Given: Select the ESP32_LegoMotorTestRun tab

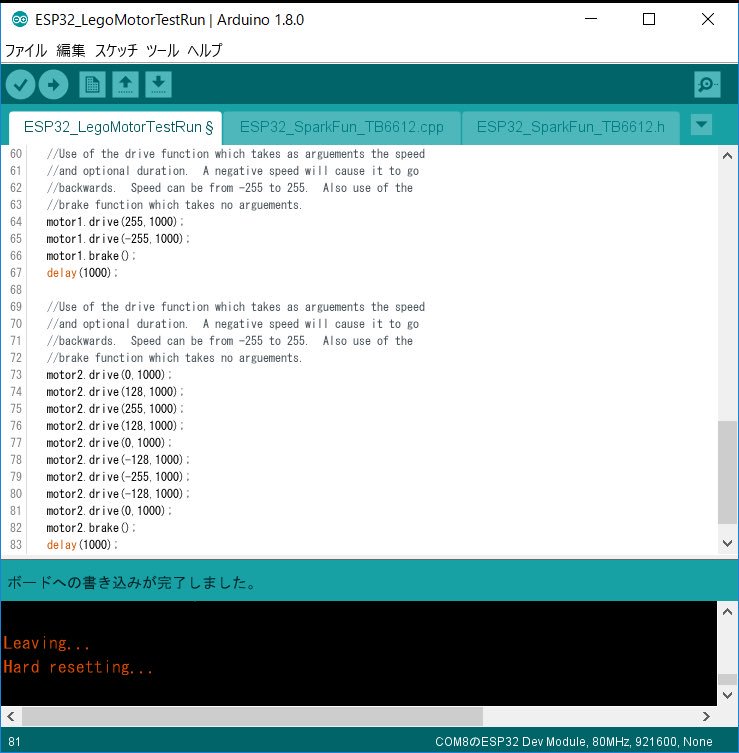Looking at the screenshot, I should (115, 128).
